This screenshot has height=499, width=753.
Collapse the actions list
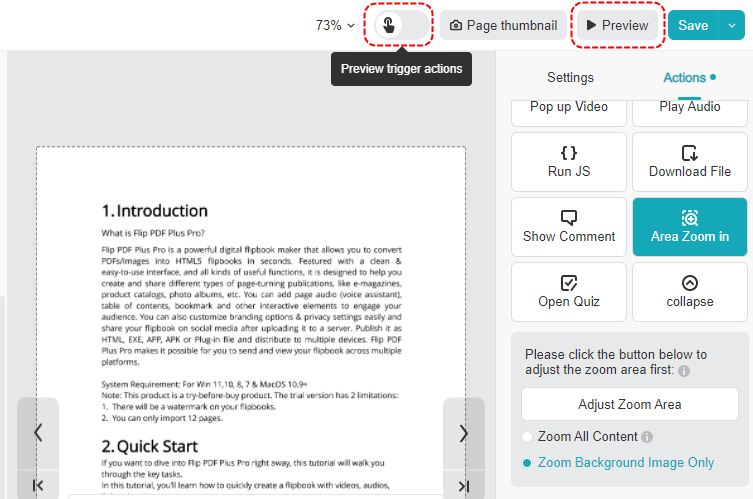point(690,292)
